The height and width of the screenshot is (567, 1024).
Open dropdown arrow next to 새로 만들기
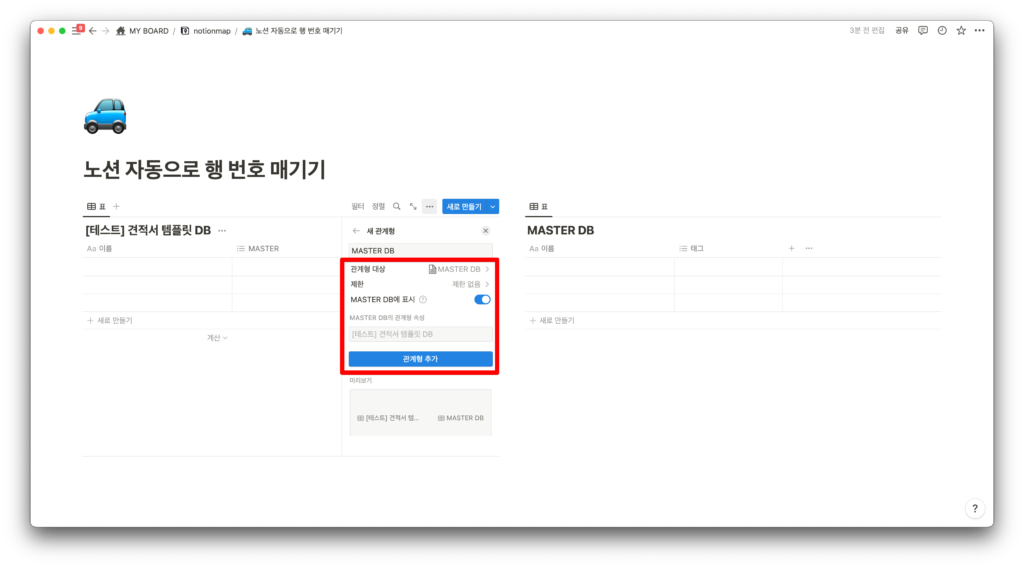click(493, 207)
